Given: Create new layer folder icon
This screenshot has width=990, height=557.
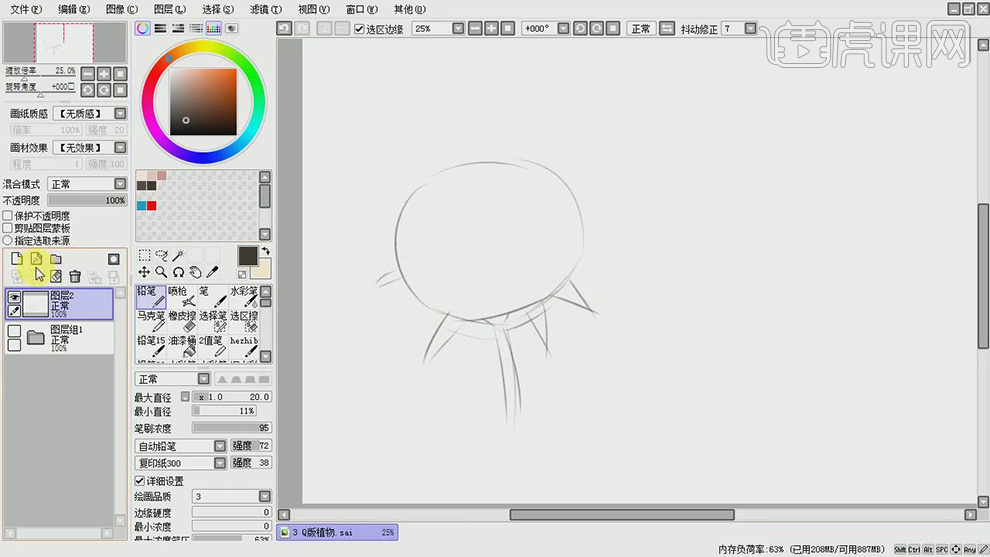Looking at the screenshot, I should coord(56,259).
